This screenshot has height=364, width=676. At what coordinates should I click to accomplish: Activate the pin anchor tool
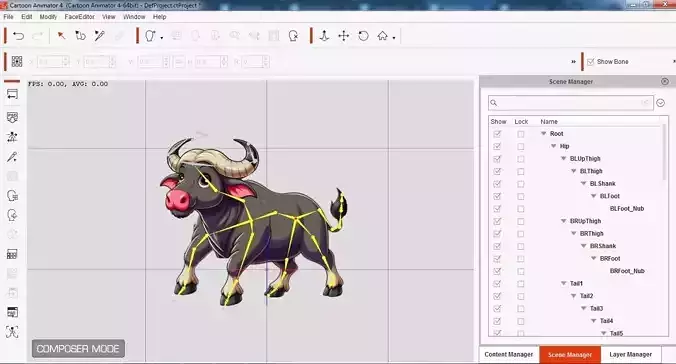pos(324,36)
